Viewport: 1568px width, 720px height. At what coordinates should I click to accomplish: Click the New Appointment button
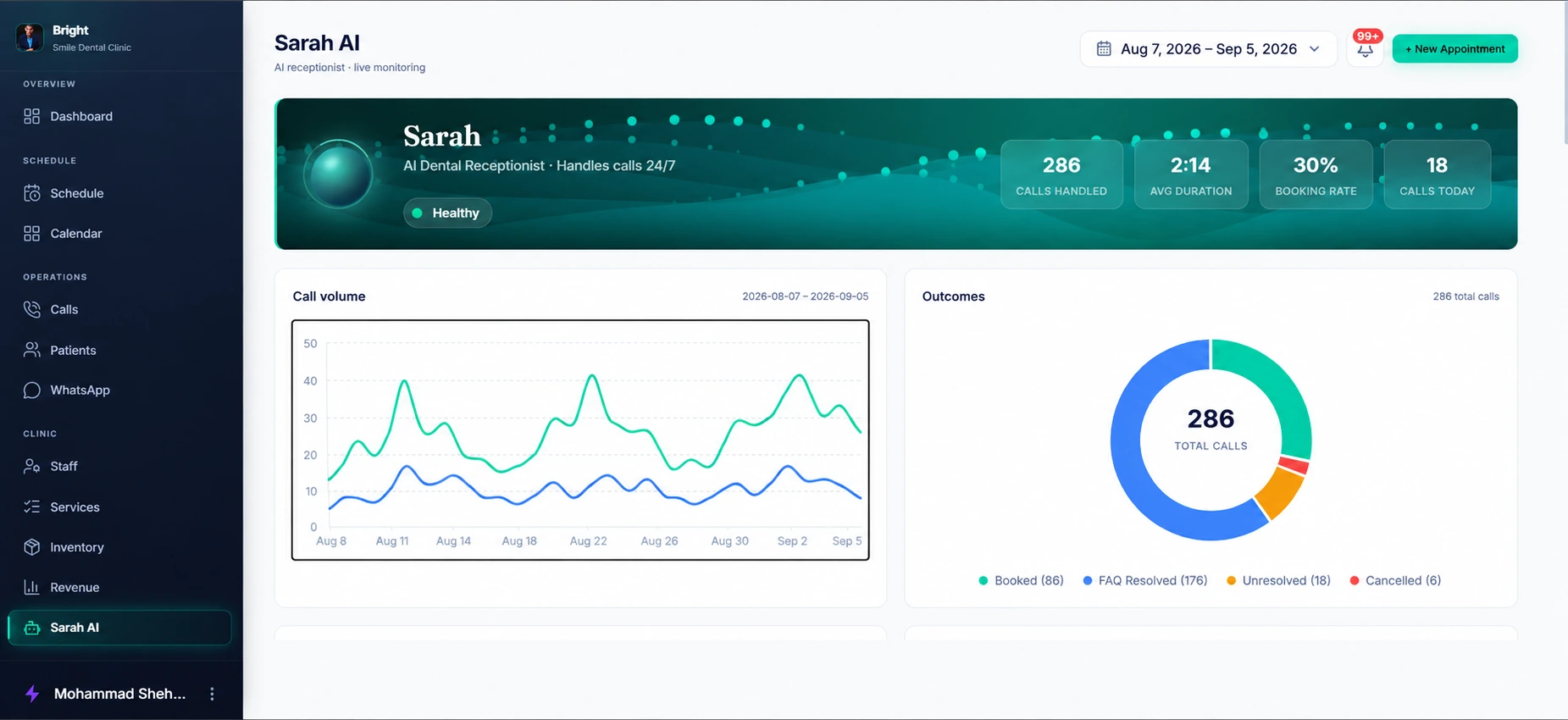[x=1454, y=48]
